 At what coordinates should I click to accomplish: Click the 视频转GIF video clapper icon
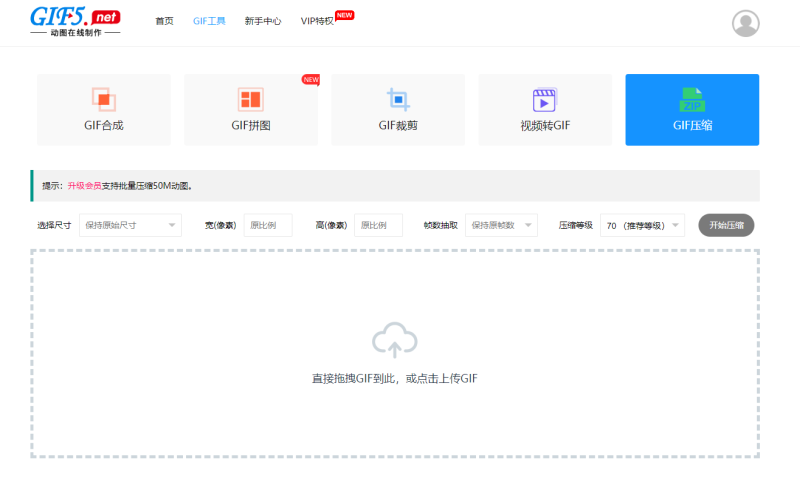tap(544, 99)
